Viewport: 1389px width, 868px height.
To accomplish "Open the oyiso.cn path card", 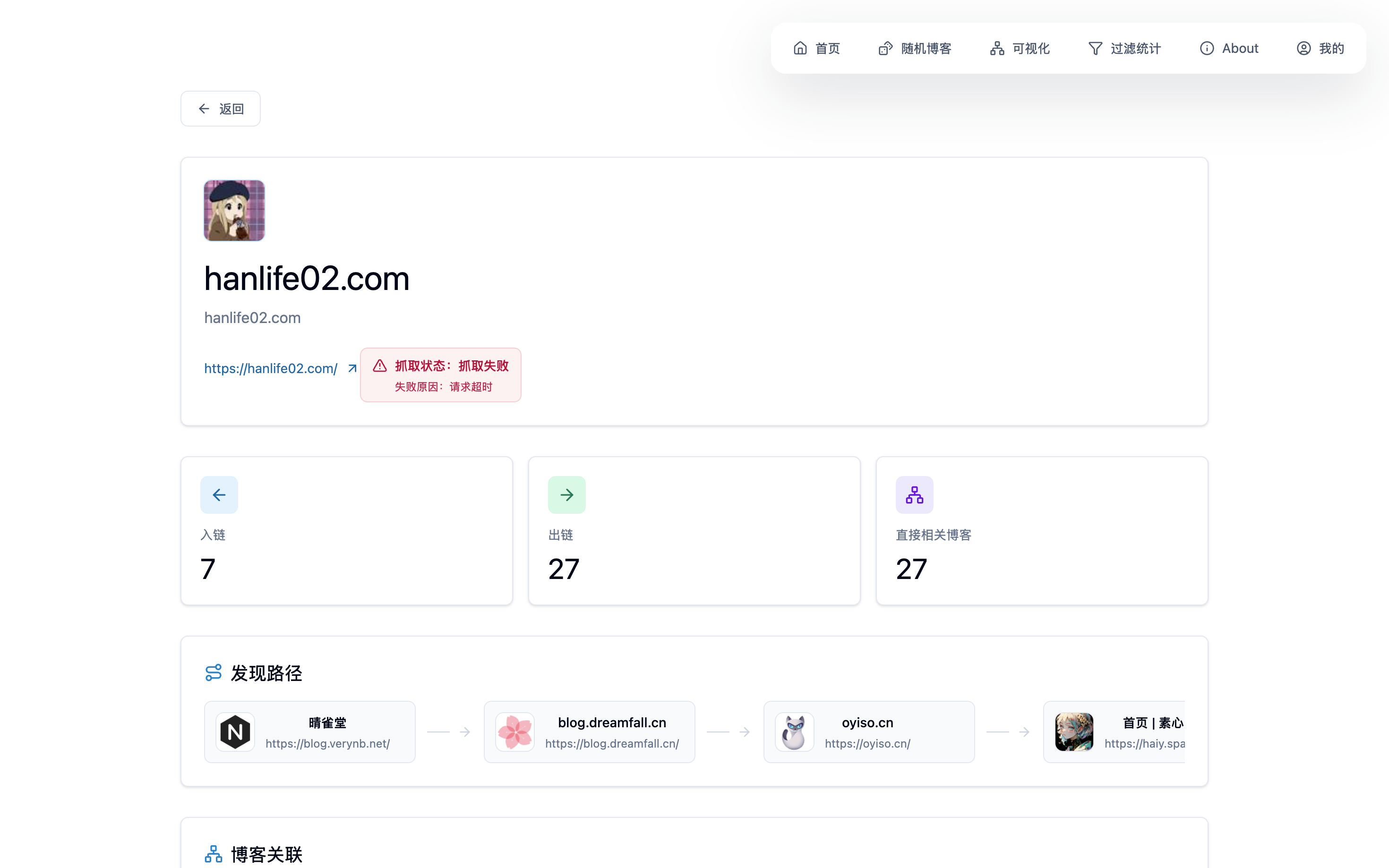I will [869, 732].
